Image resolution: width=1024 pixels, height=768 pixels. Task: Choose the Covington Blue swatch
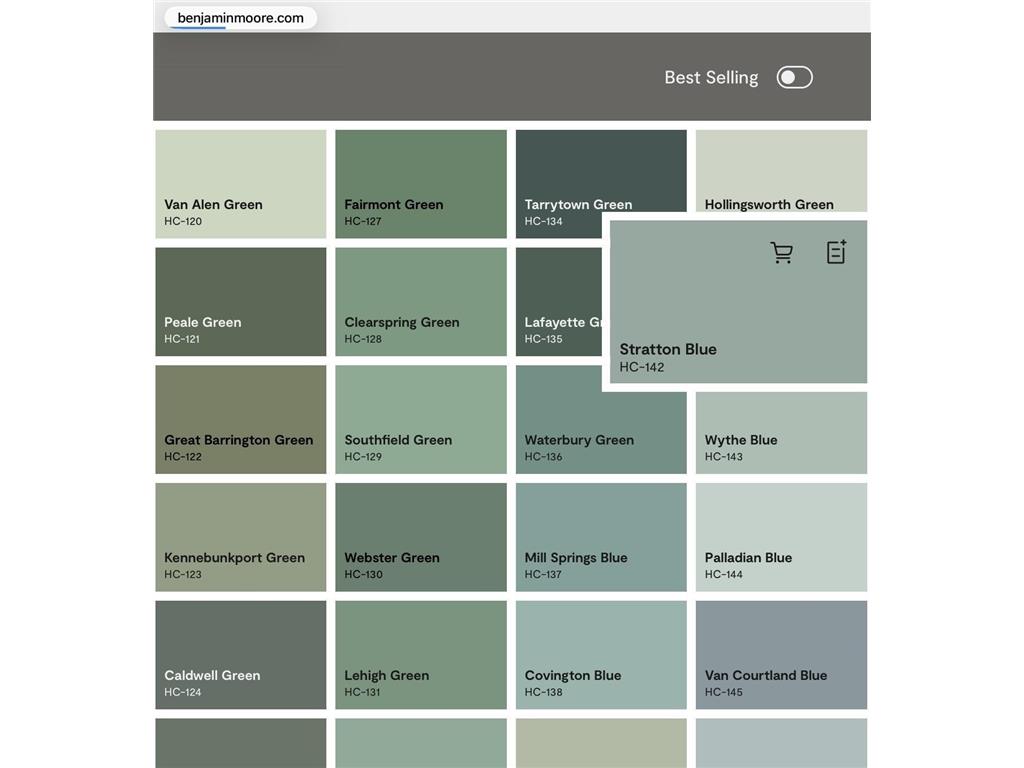tap(601, 654)
